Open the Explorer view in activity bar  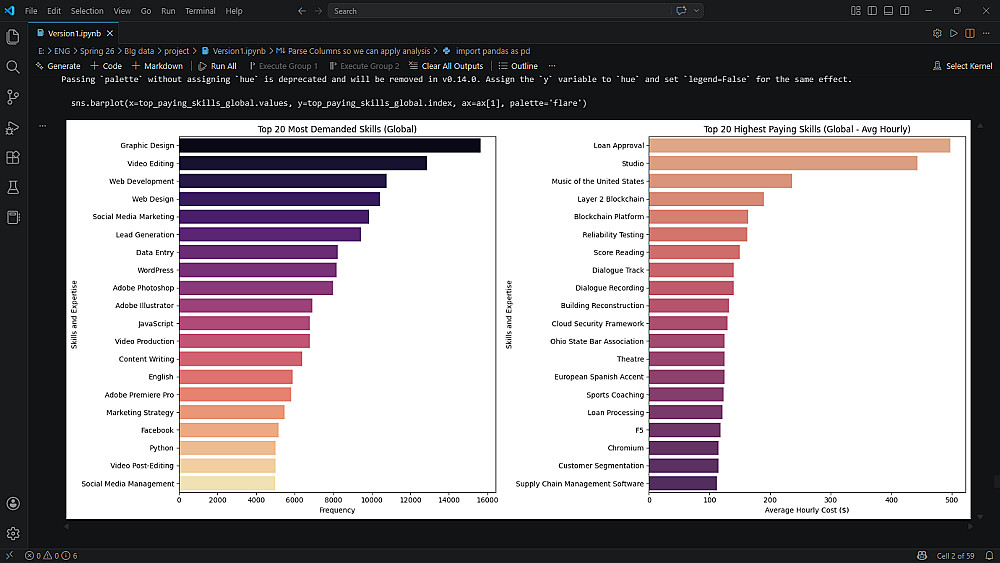pyautogui.click(x=13, y=37)
